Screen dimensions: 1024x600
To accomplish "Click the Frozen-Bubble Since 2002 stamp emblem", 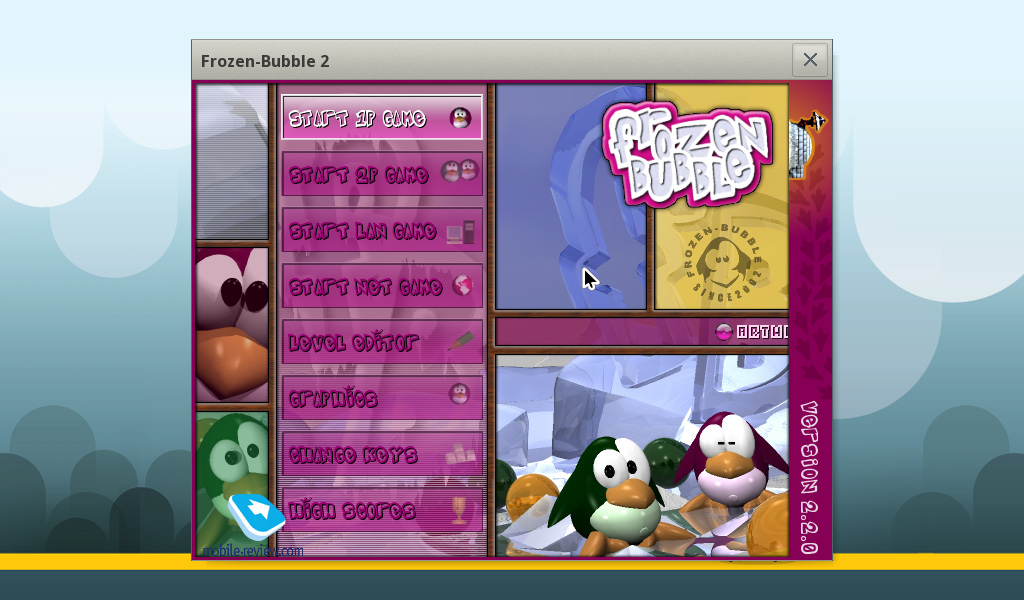I will [723, 263].
